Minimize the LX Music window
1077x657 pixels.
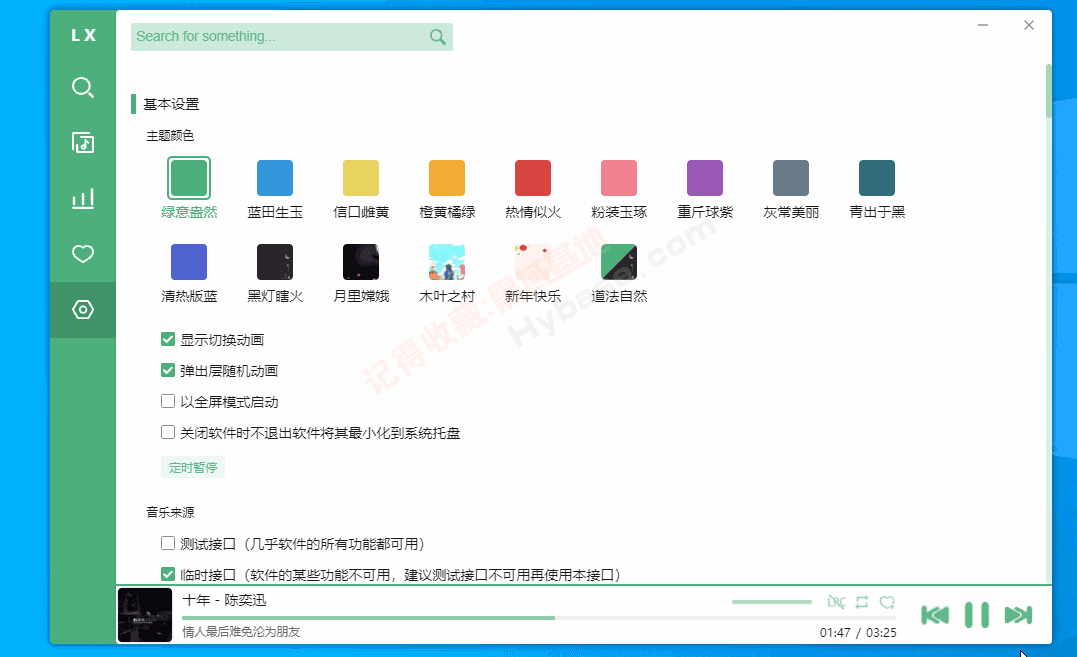pyautogui.click(x=983, y=25)
